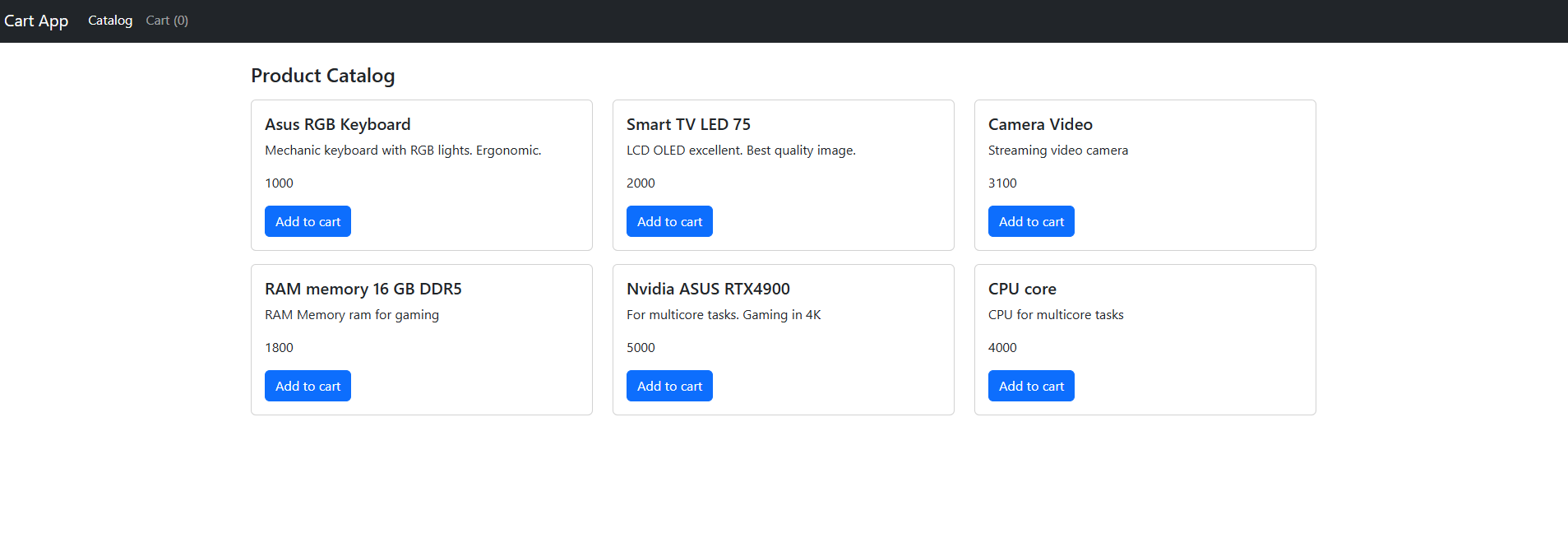
Task: Click the "CPU for multicore tasks" description
Action: [1056, 315]
